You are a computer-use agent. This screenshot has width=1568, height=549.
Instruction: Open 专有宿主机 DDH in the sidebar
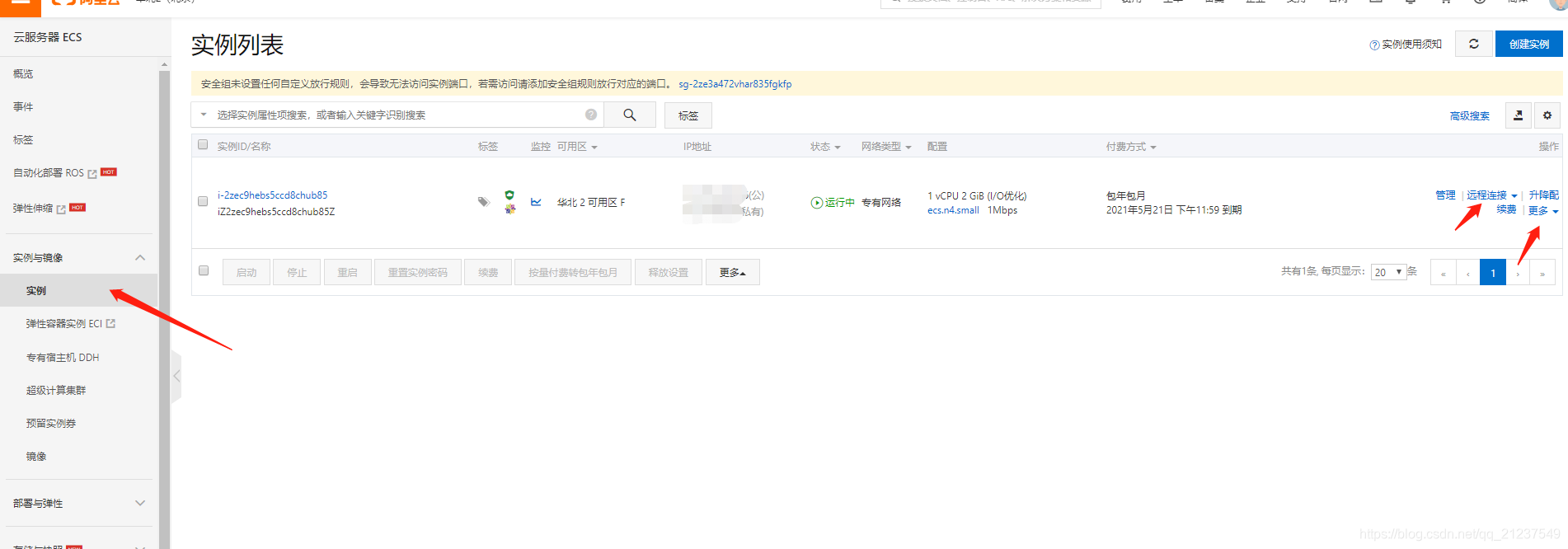click(x=63, y=358)
